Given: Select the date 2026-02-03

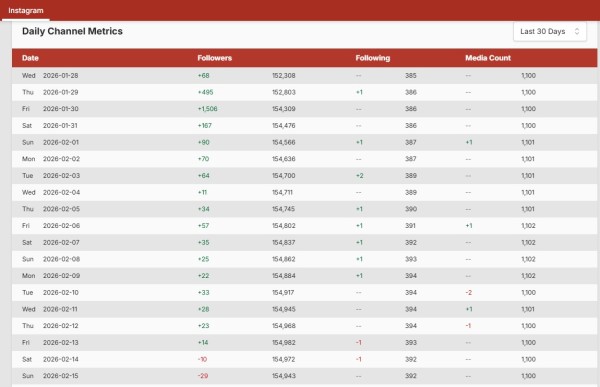Looking at the screenshot, I should tap(61, 176).
